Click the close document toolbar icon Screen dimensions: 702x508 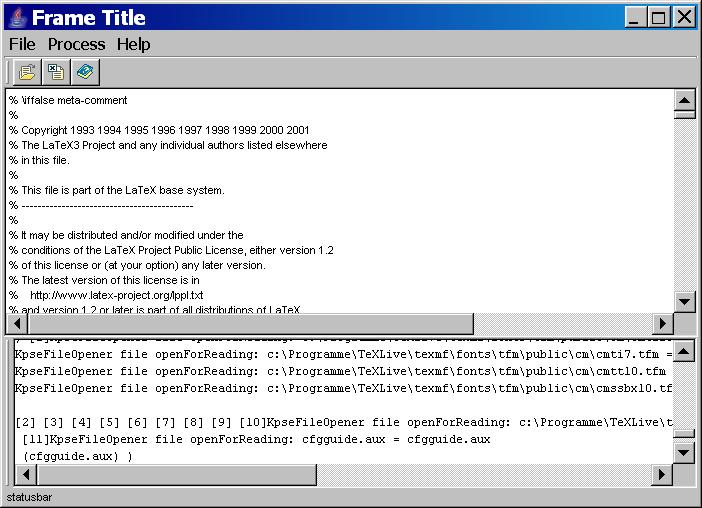pyautogui.click(x=56, y=72)
